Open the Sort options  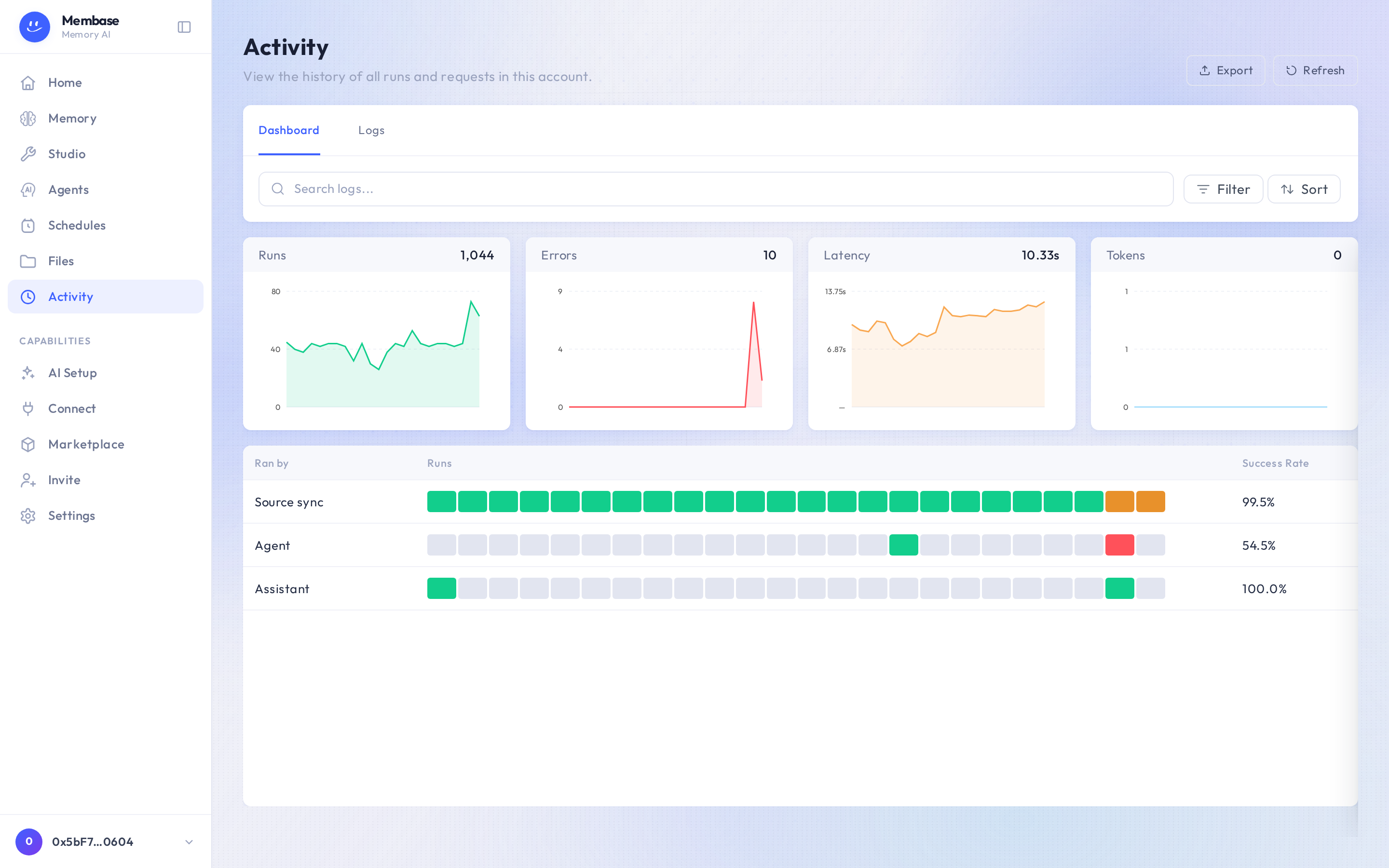tap(1304, 189)
